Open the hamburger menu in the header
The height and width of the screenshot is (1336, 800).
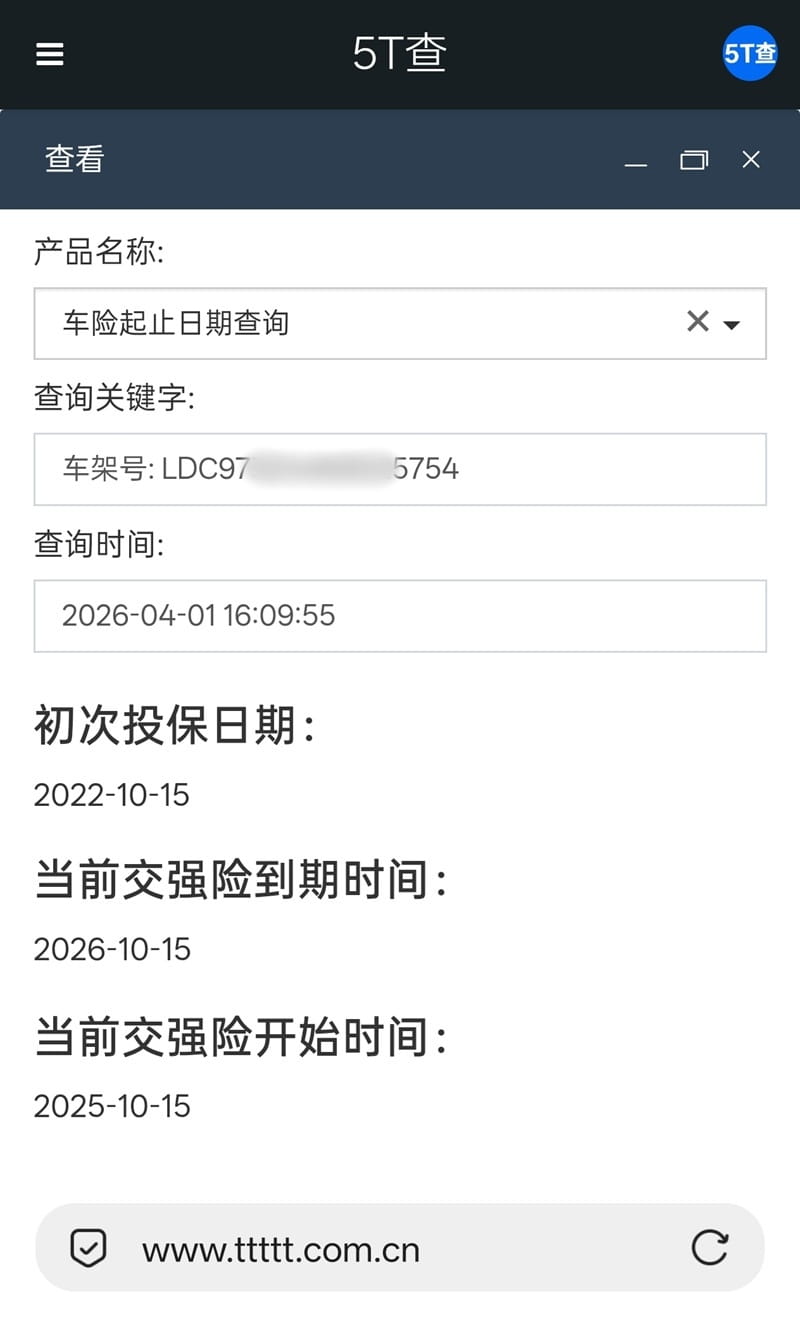click(x=50, y=54)
